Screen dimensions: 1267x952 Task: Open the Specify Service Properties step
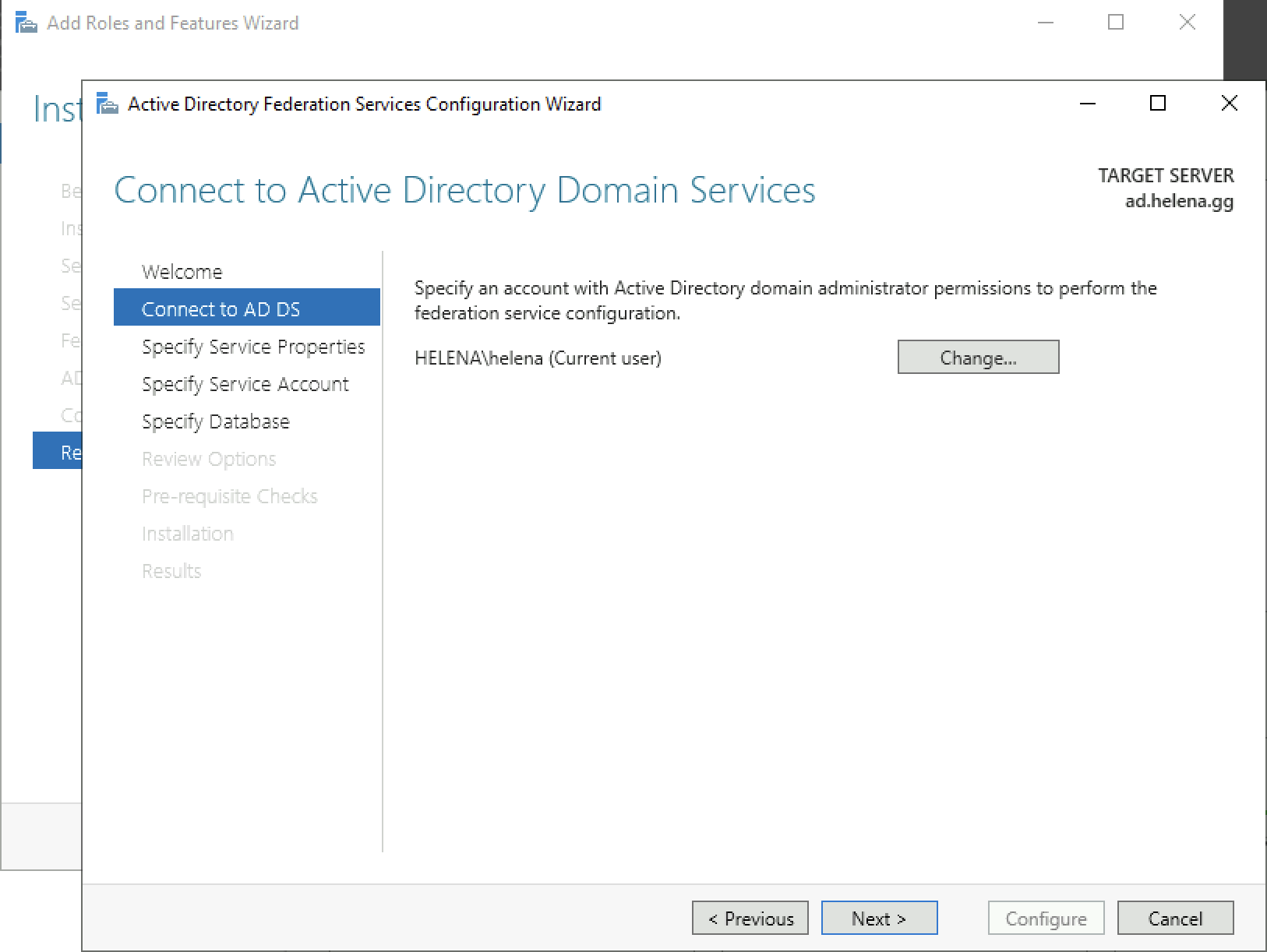253,347
